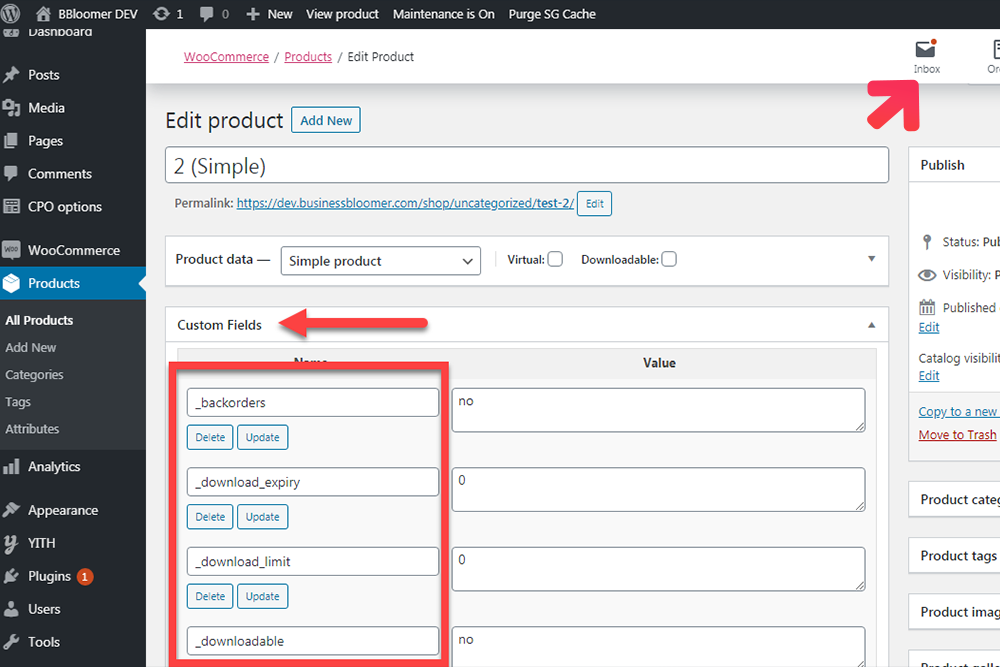Follow the WooCommerce breadcrumb link
The image size is (1000, 667).
click(226, 57)
